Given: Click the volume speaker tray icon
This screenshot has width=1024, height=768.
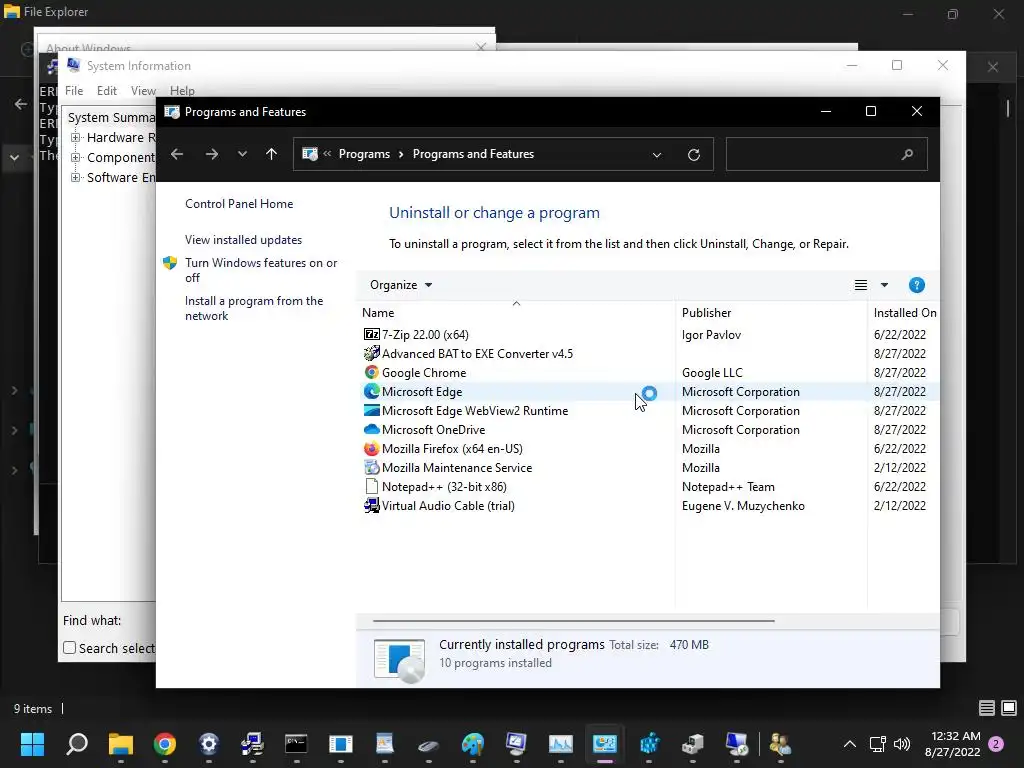Looking at the screenshot, I should coord(902,744).
